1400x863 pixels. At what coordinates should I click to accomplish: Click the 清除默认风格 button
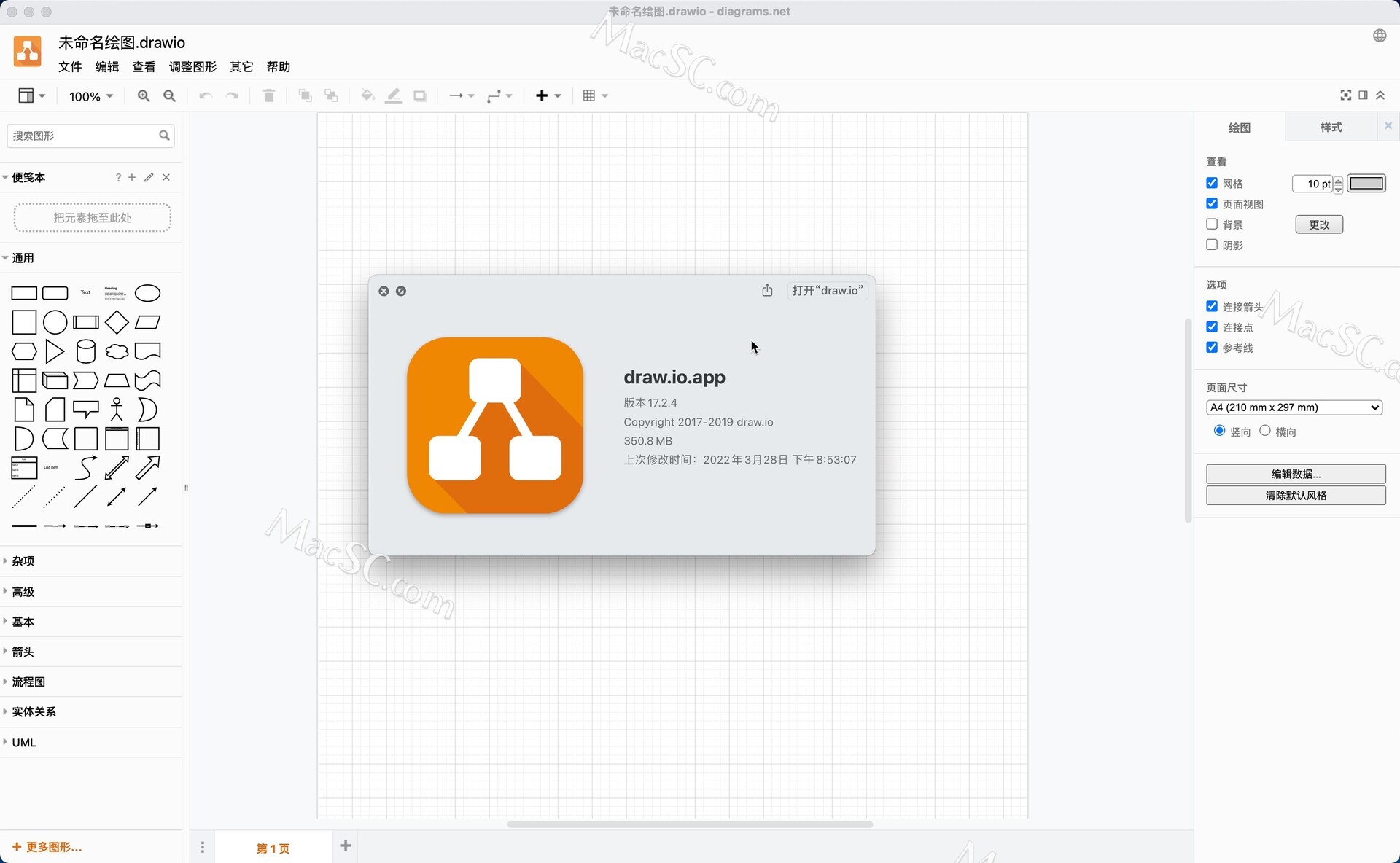1296,496
